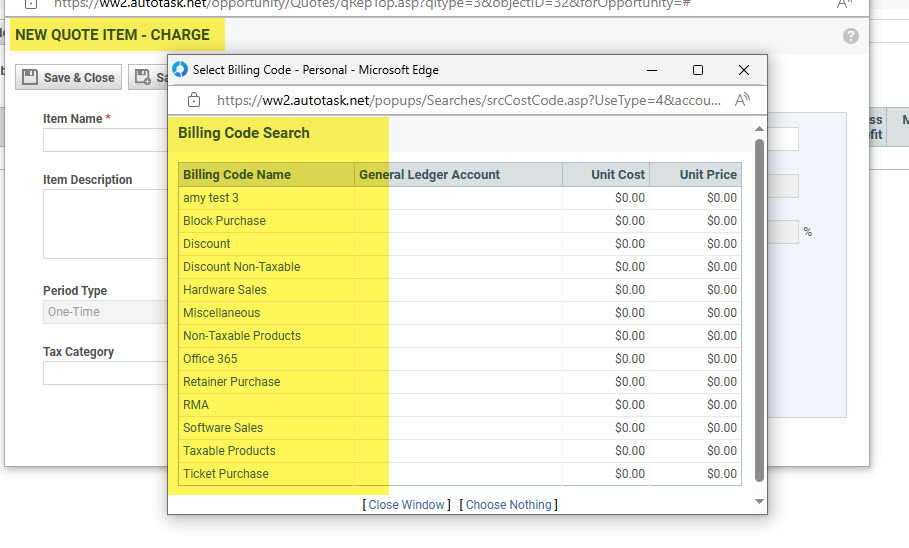Image resolution: width=909 pixels, height=548 pixels.
Task: Click the popup URL address field
Action: [x=468, y=100]
